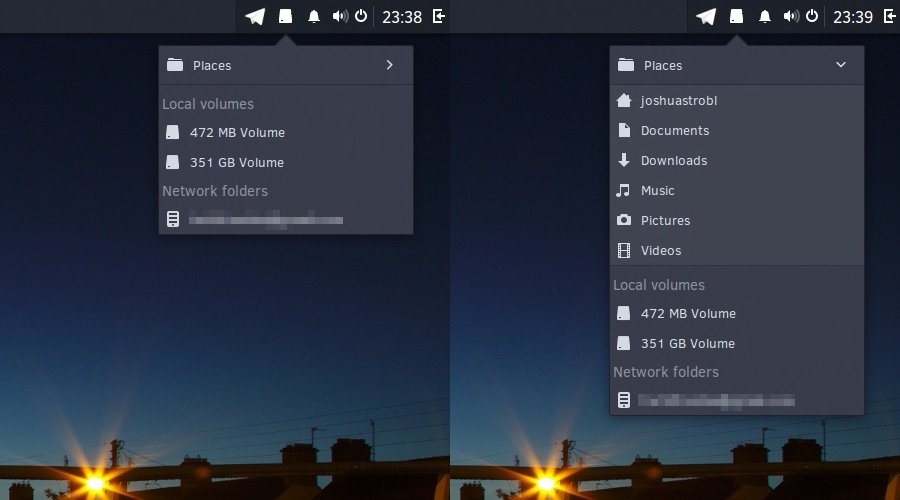Expand Places using the right-pointing chevron
This screenshot has width=900, height=500.
coord(389,65)
